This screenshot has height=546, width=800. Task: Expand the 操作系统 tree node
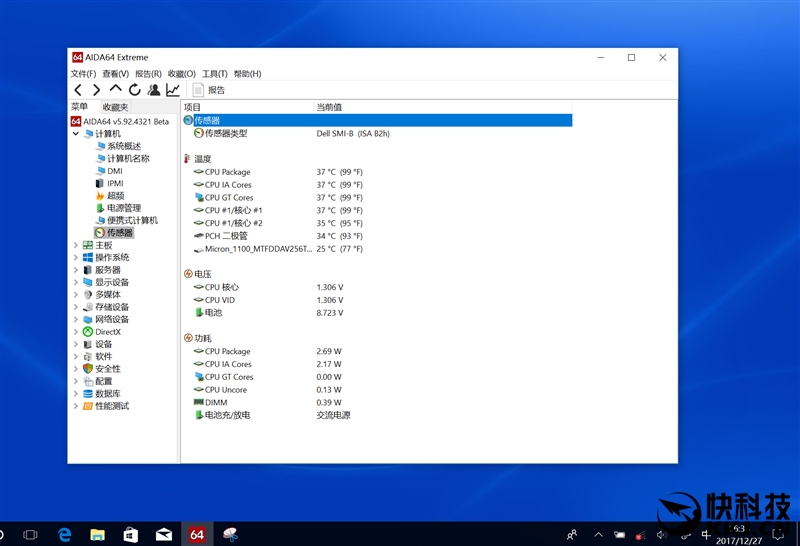[76, 257]
